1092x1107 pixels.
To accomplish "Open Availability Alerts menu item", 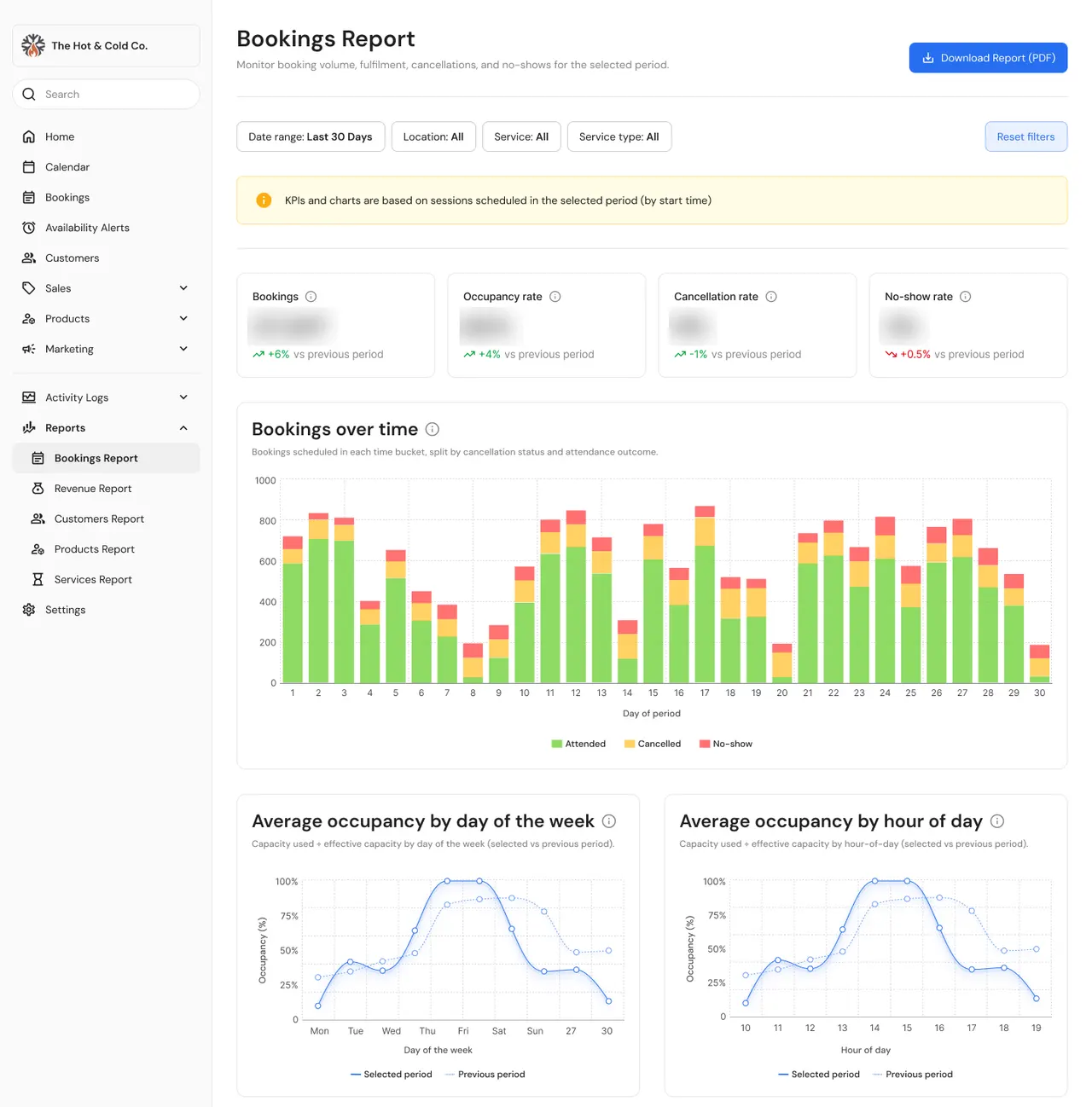I will click(106, 228).
